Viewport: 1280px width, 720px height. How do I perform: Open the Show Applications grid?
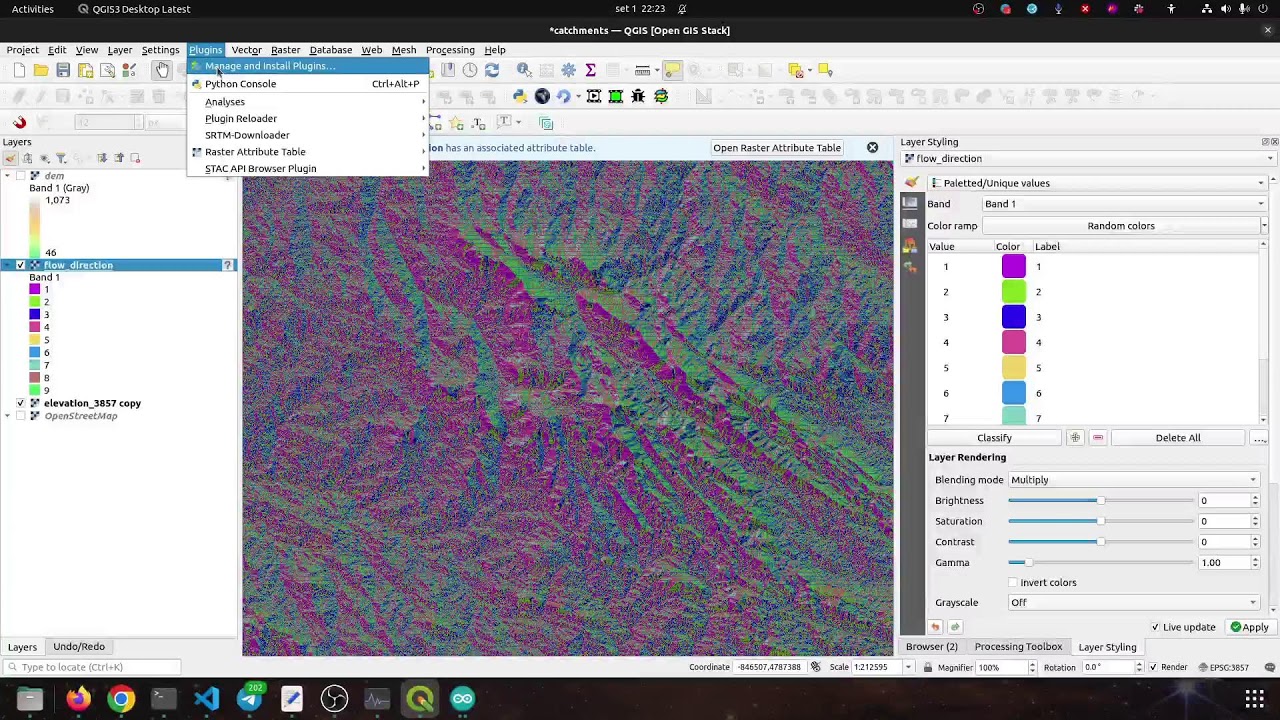click(x=1254, y=699)
